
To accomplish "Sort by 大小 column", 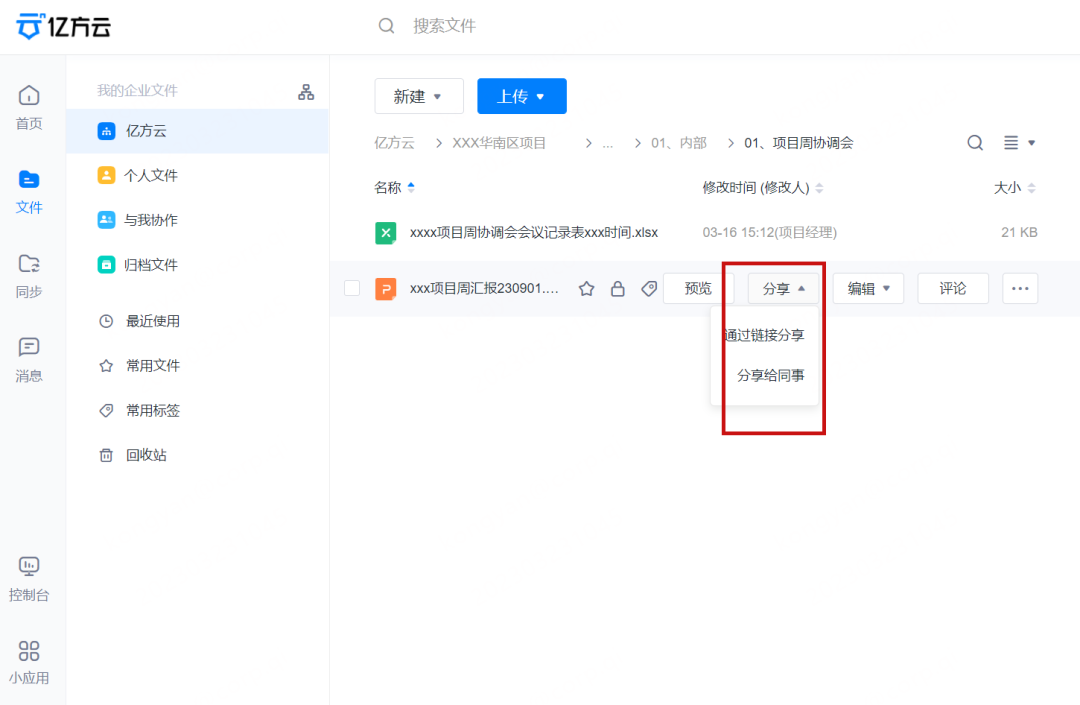I will click(x=1015, y=188).
